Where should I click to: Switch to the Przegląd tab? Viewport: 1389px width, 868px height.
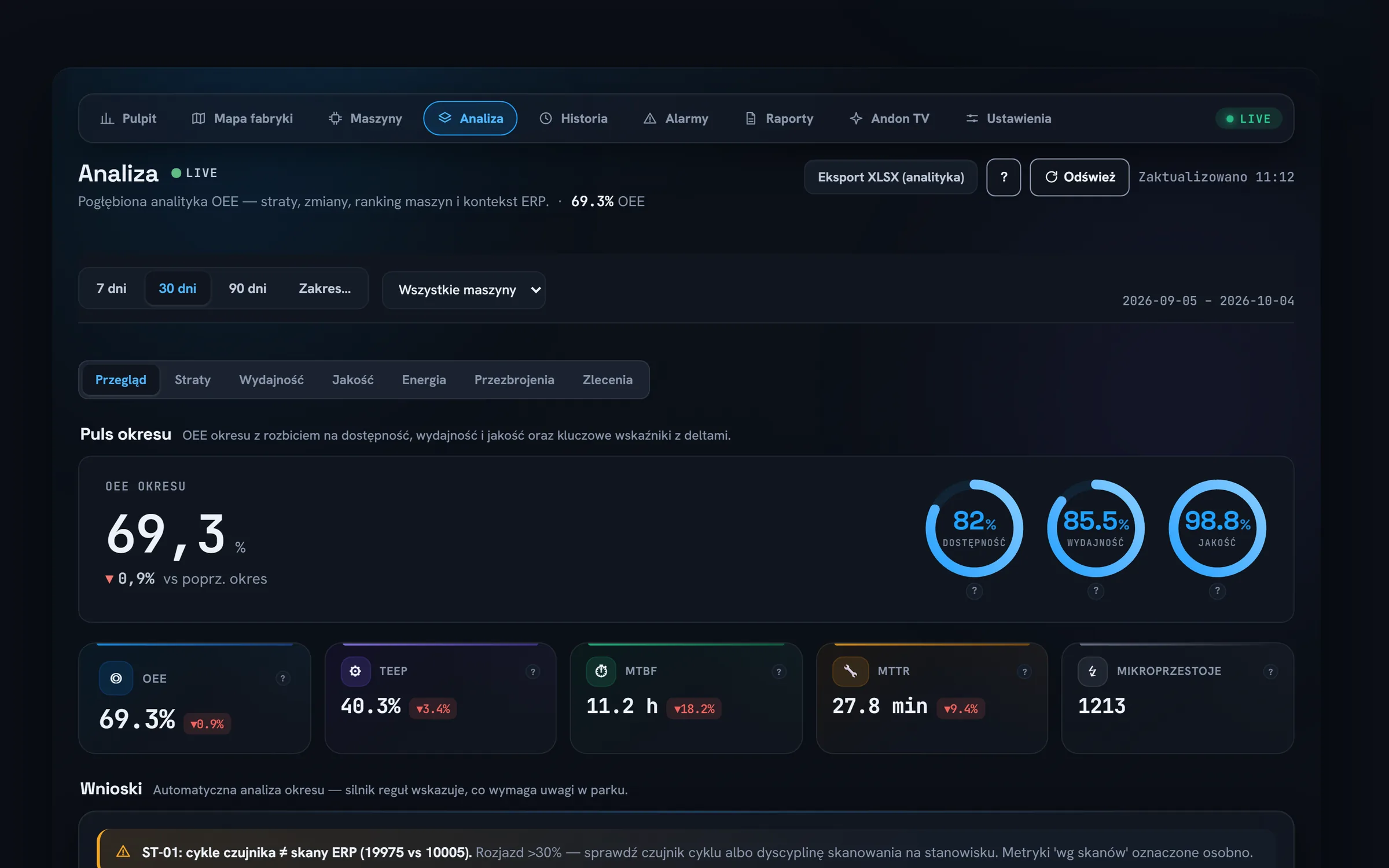120,380
